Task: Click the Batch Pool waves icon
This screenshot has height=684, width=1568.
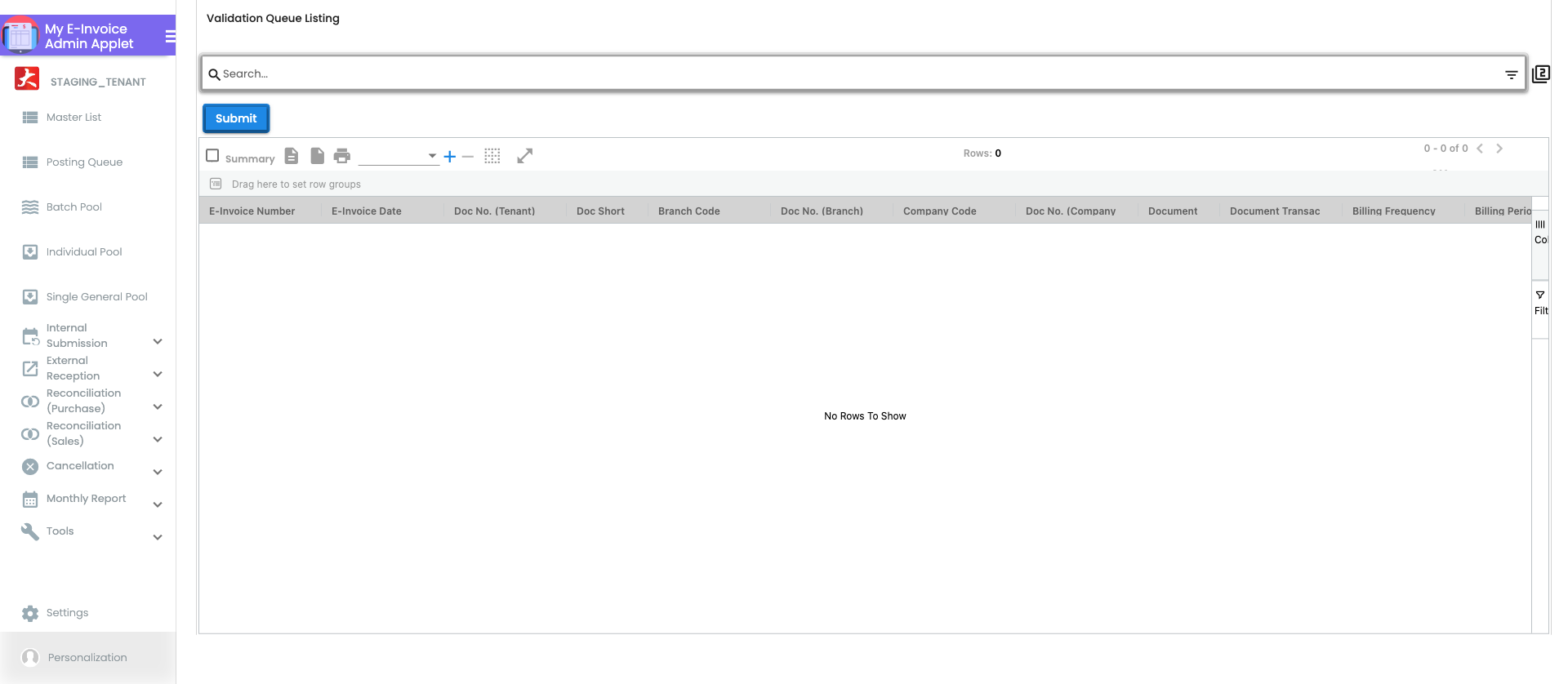Action: (x=30, y=207)
